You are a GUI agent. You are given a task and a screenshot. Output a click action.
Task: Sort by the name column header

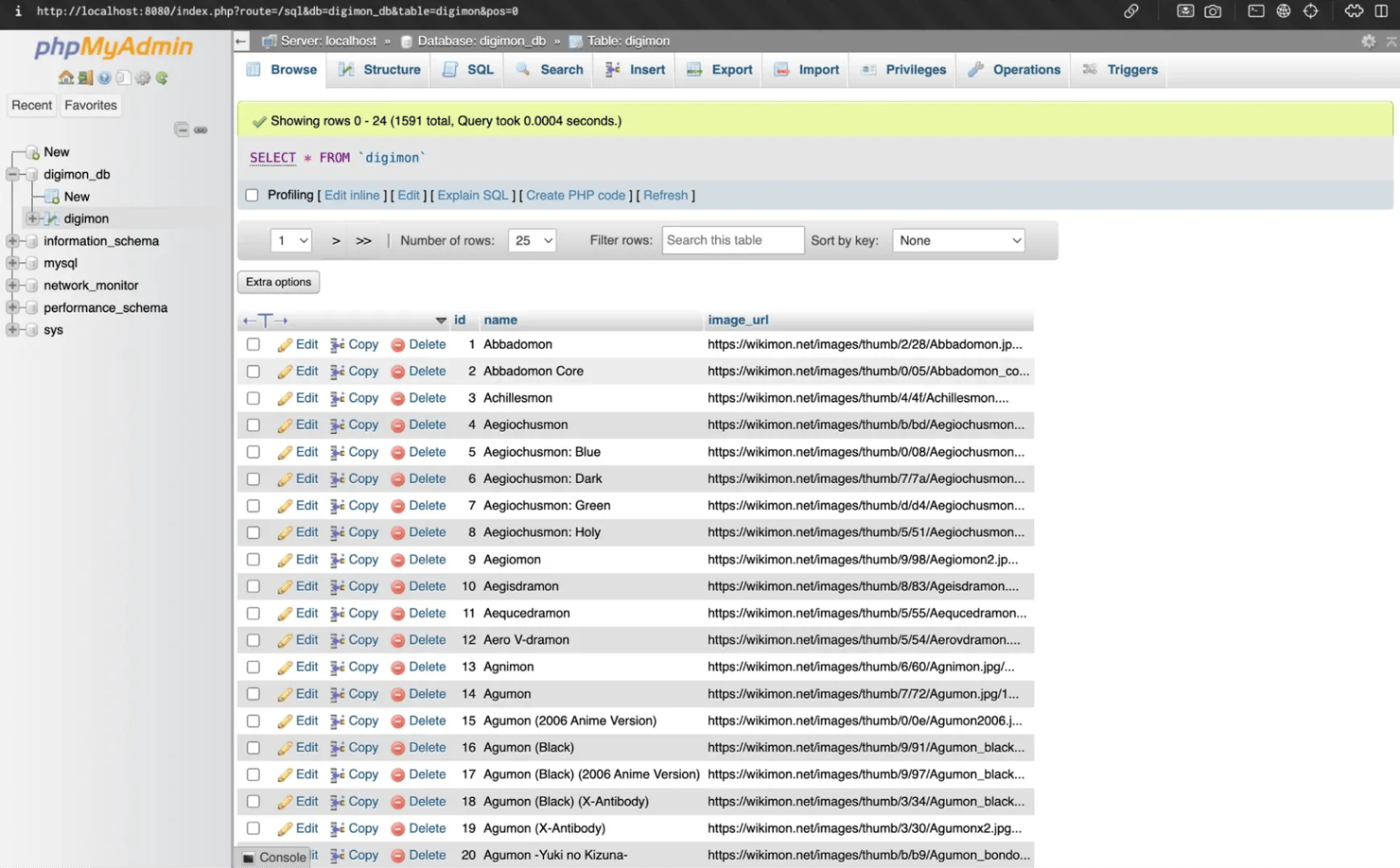500,321
